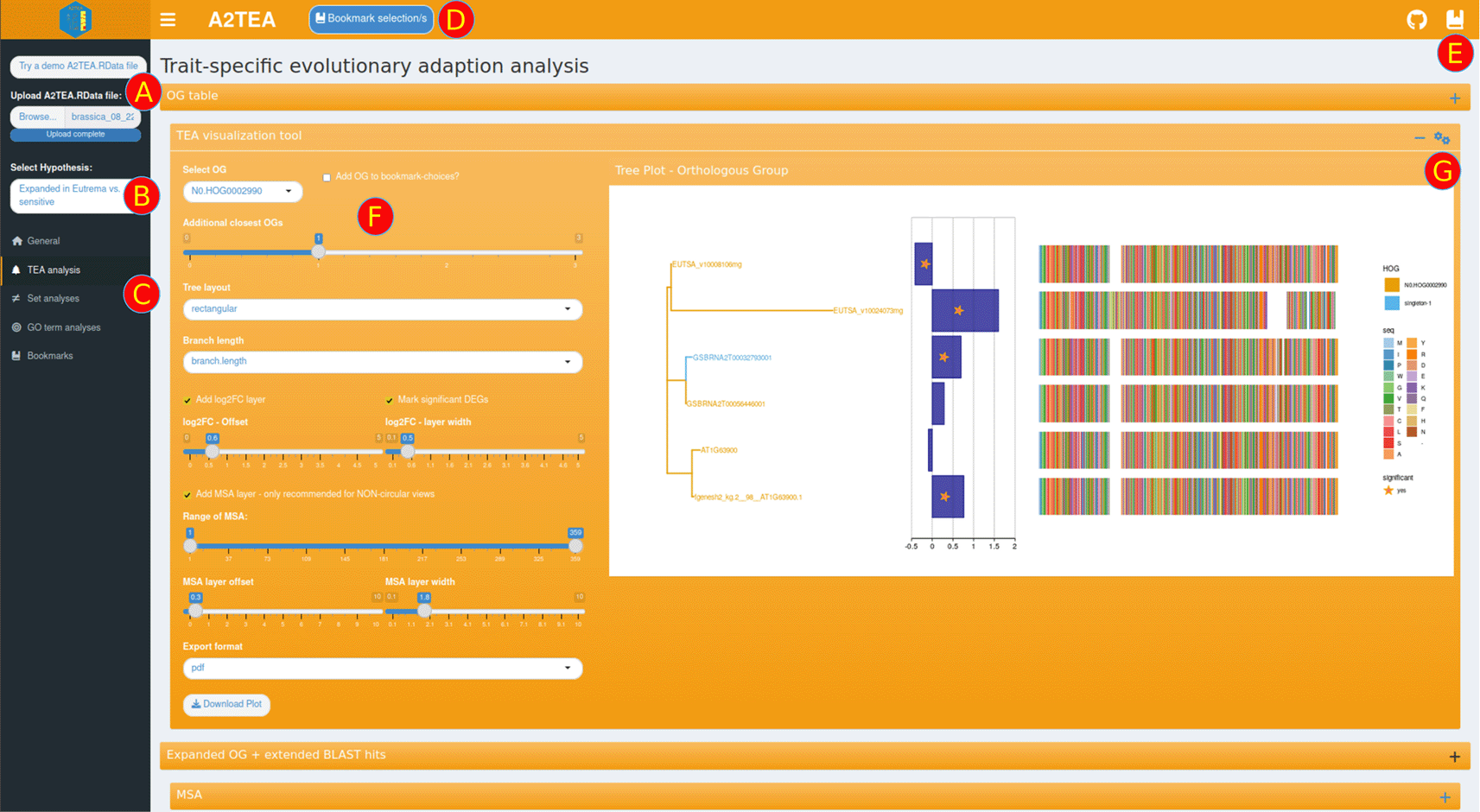Toggle Mark significant DEGs checkbox

click(x=390, y=400)
